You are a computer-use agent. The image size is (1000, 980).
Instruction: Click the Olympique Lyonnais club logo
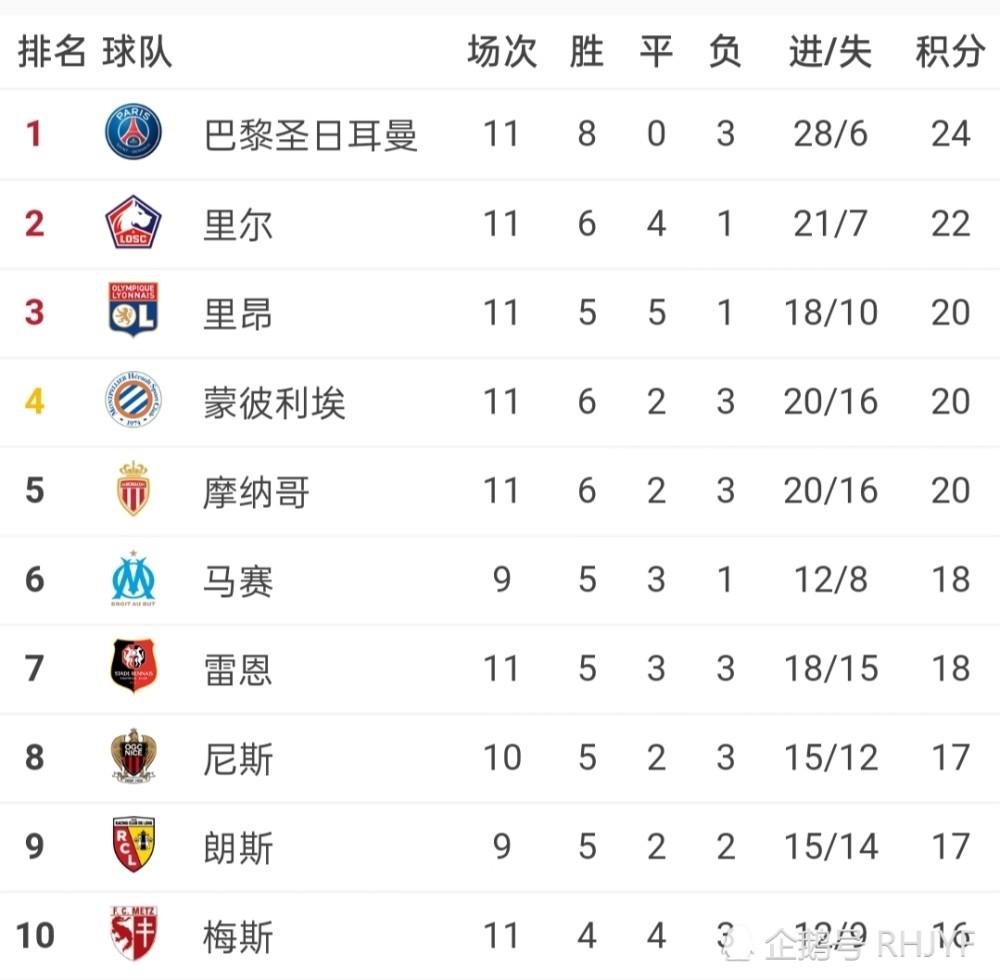click(x=133, y=311)
